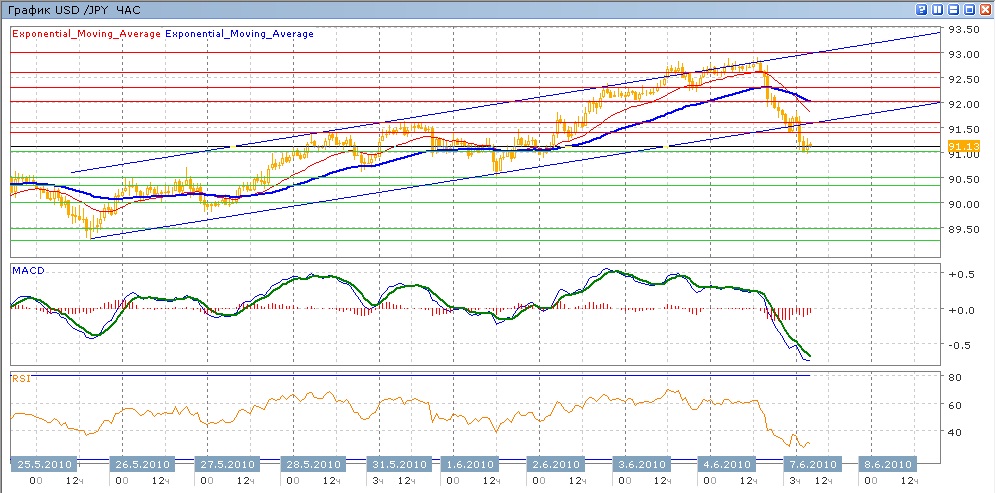Click the vertical split layout icon
This screenshot has width=996, height=493.
click(x=937, y=8)
